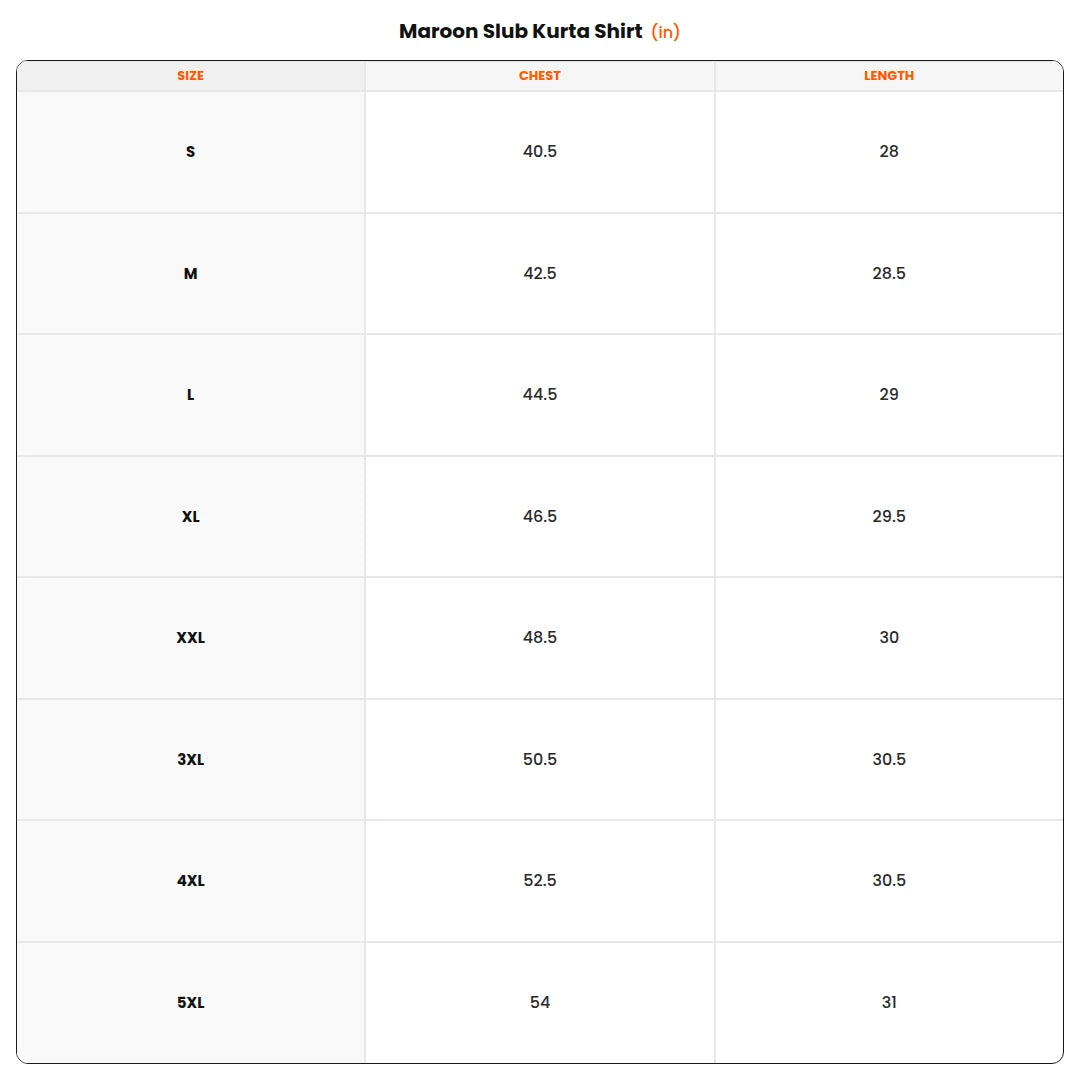Screen dimensions: 1080x1080
Task: Click the 48.5 chest measurement cell
Action: [539, 638]
